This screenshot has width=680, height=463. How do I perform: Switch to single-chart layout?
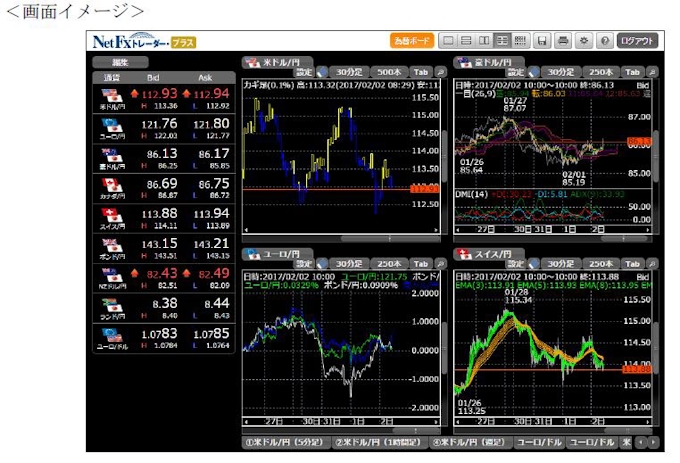(x=449, y=41)
